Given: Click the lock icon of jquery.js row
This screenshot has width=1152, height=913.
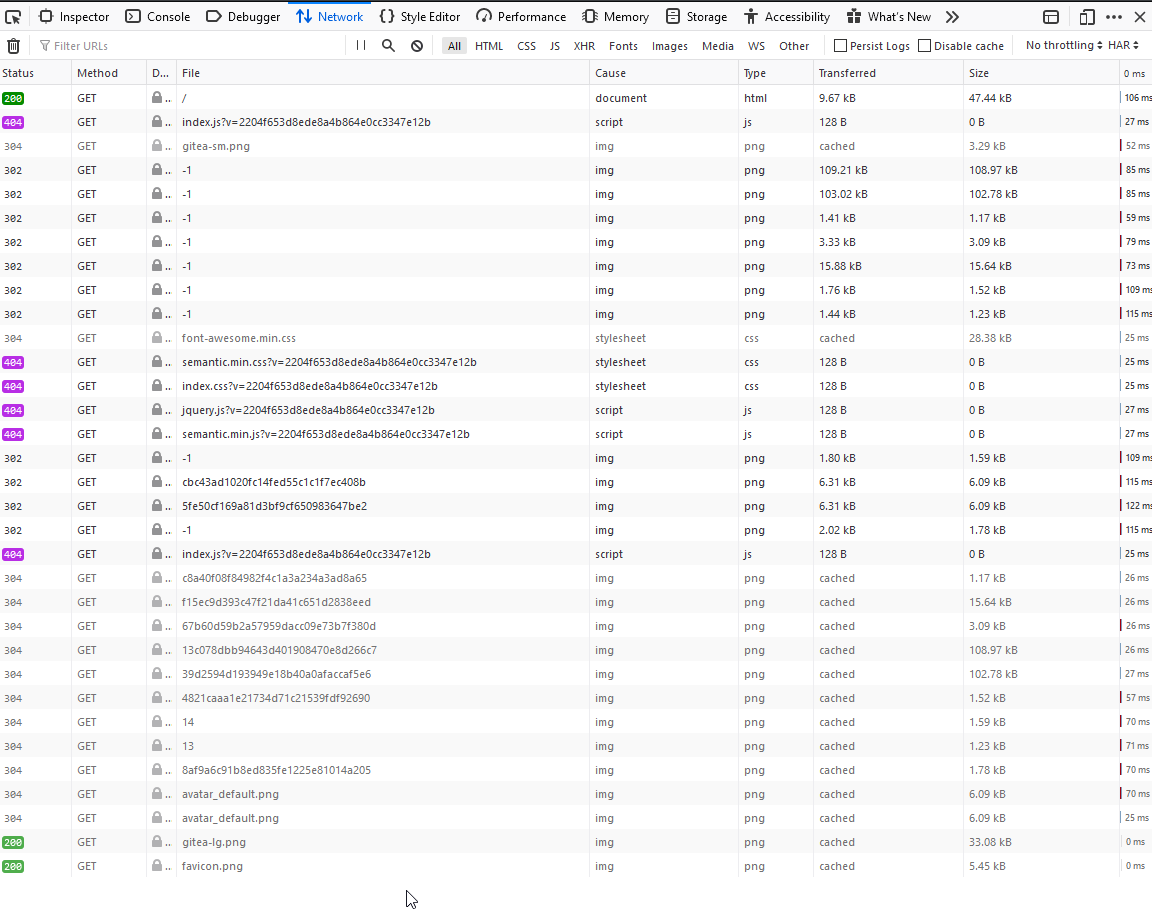Looking at the screenshot, I should coord(156,409).
